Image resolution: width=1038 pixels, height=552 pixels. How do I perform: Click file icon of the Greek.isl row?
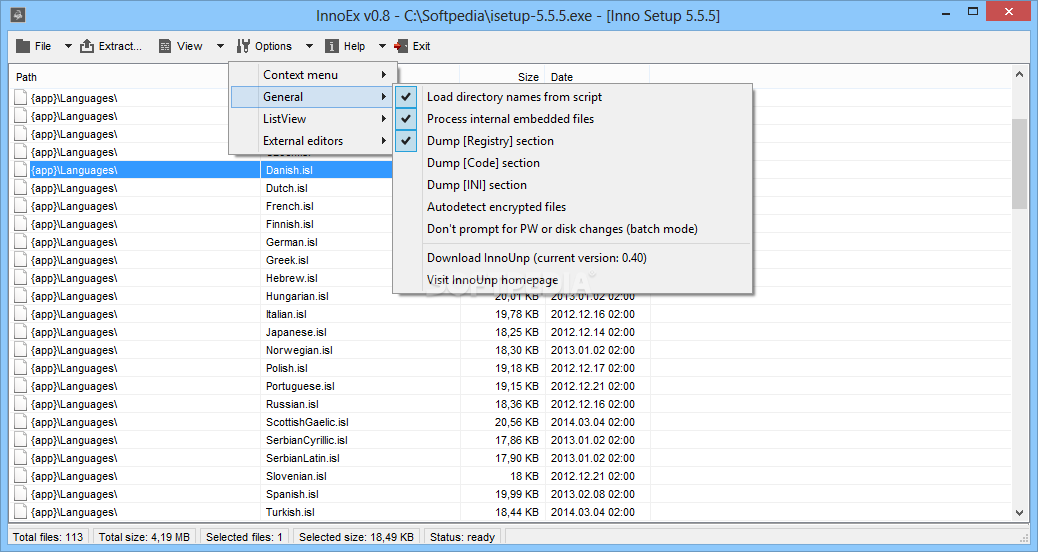[x=21, y=260]
